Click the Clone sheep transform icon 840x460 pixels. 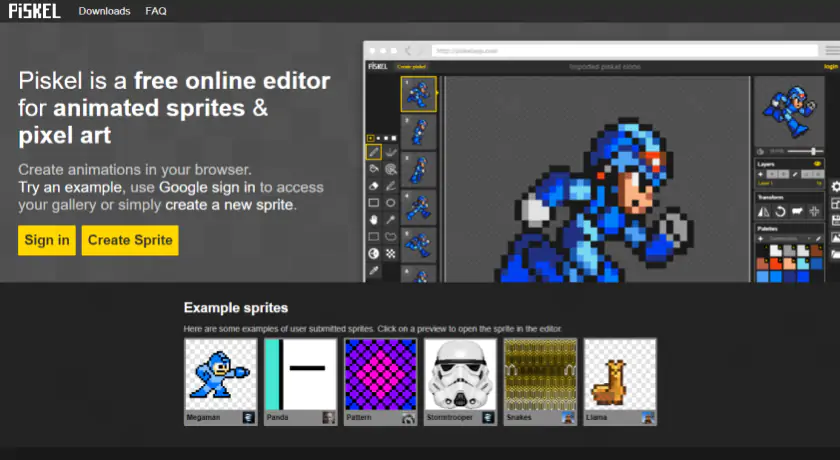coord(797,211)
